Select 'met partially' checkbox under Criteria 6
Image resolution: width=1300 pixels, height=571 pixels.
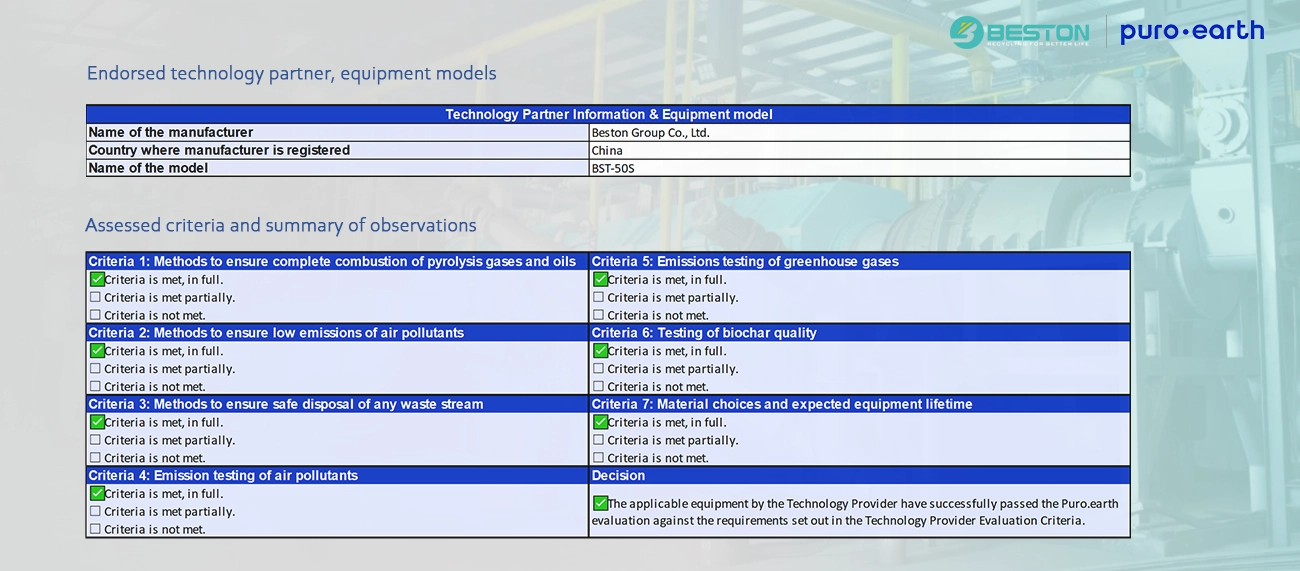coord(599,369)
